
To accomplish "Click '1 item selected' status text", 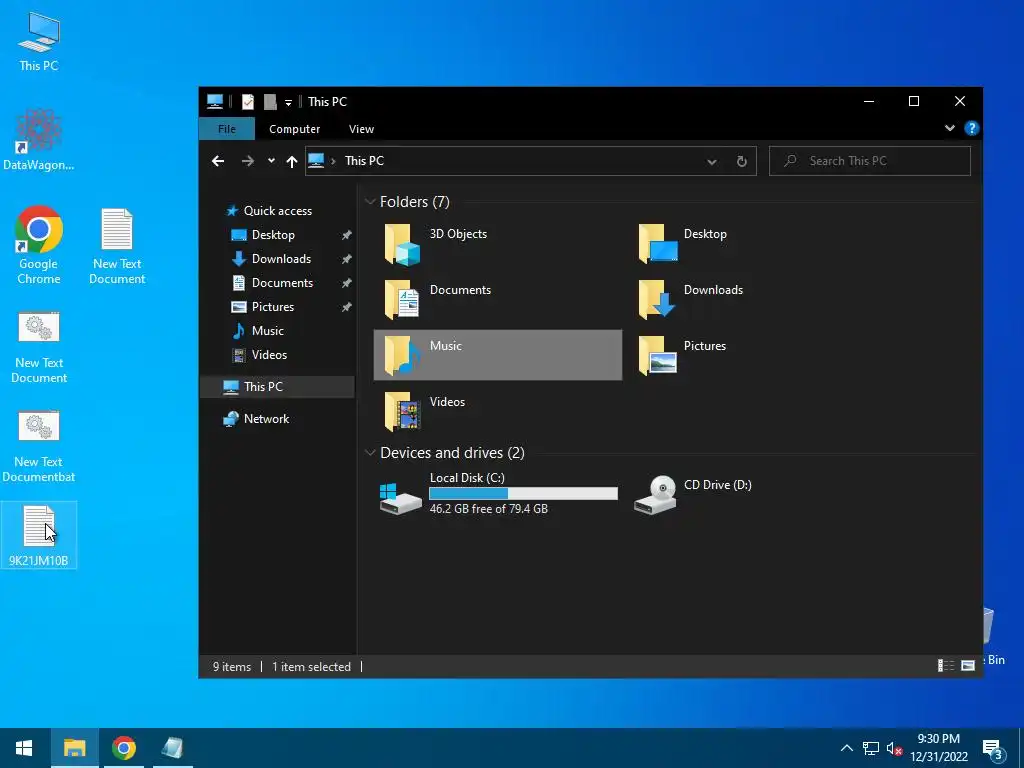I will (x=312, y=667).
